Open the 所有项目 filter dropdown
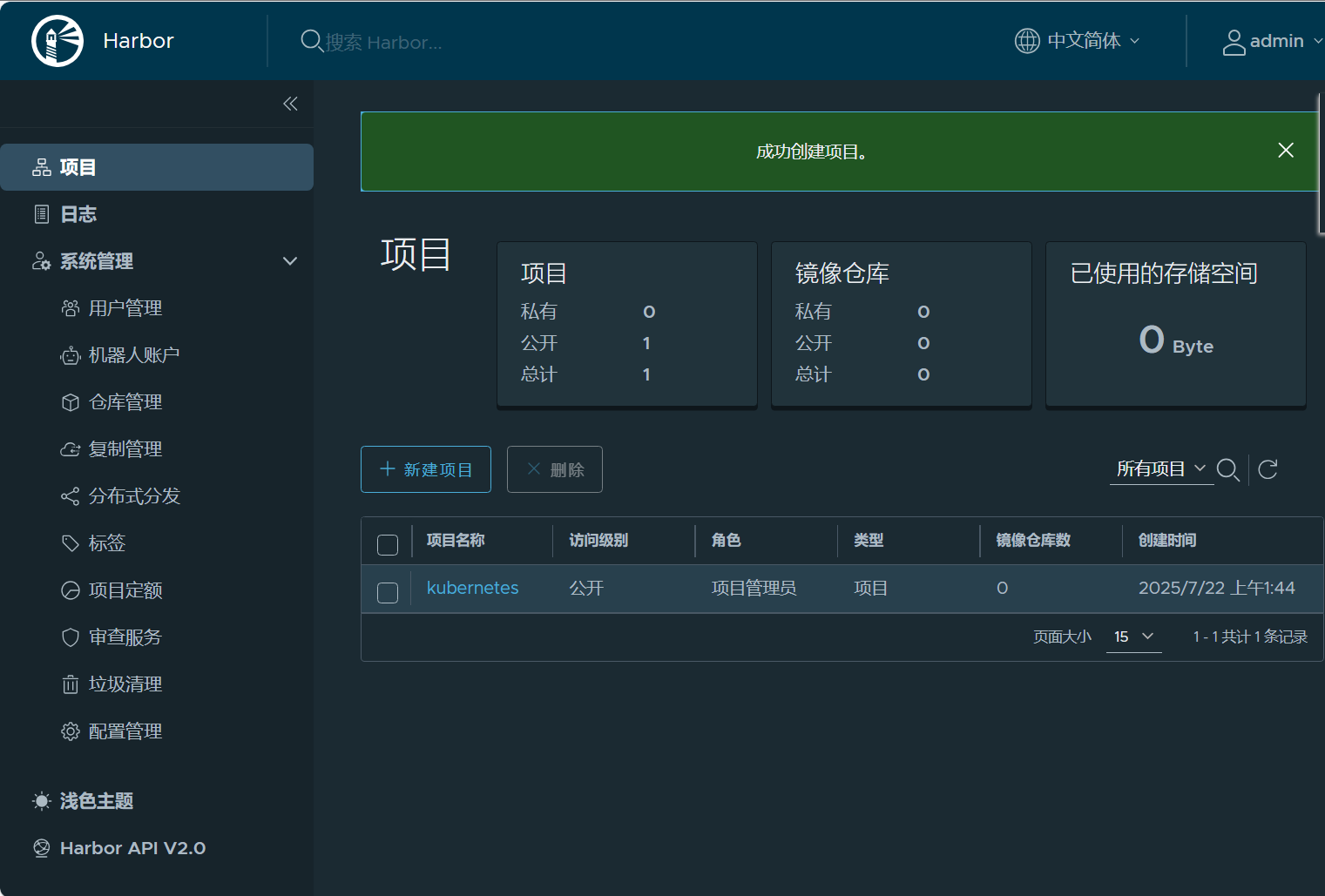 pyautogui.click(x=1161, y=469)
